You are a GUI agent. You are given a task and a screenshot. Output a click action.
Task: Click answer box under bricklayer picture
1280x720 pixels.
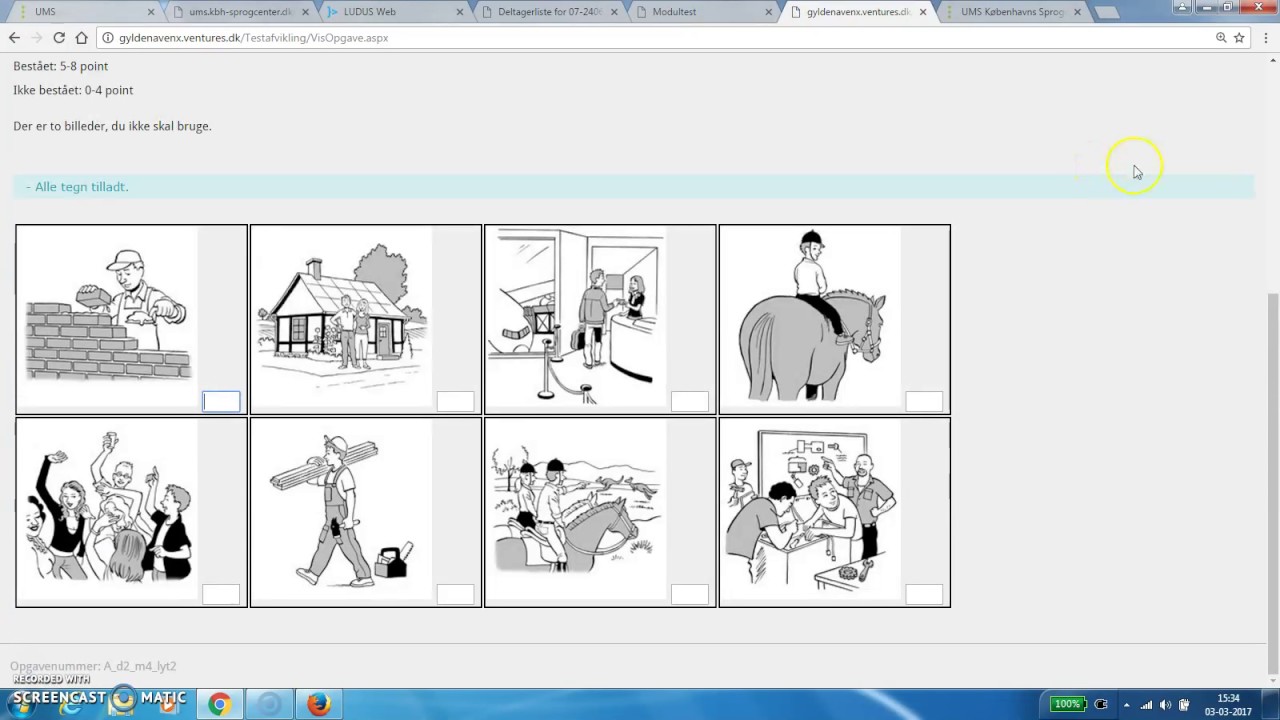click(221, 401)
